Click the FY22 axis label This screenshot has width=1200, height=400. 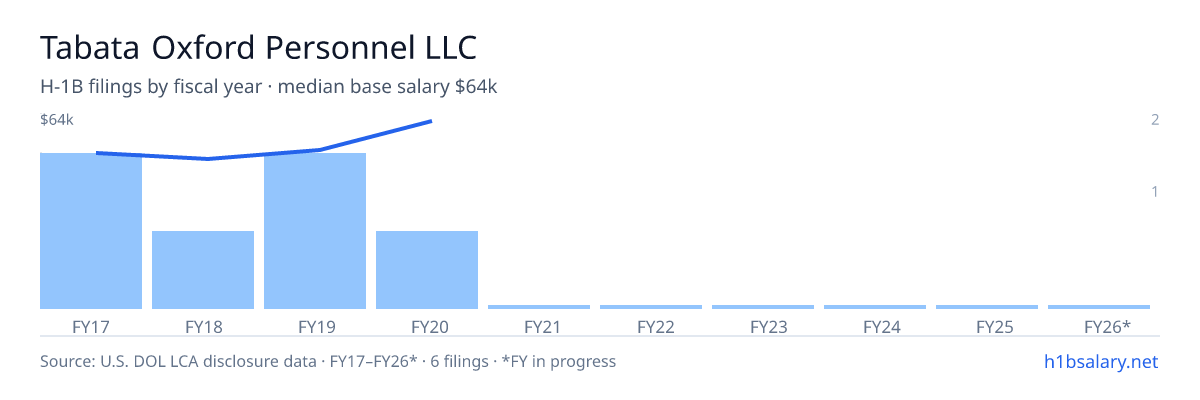[x=651, y=327]
